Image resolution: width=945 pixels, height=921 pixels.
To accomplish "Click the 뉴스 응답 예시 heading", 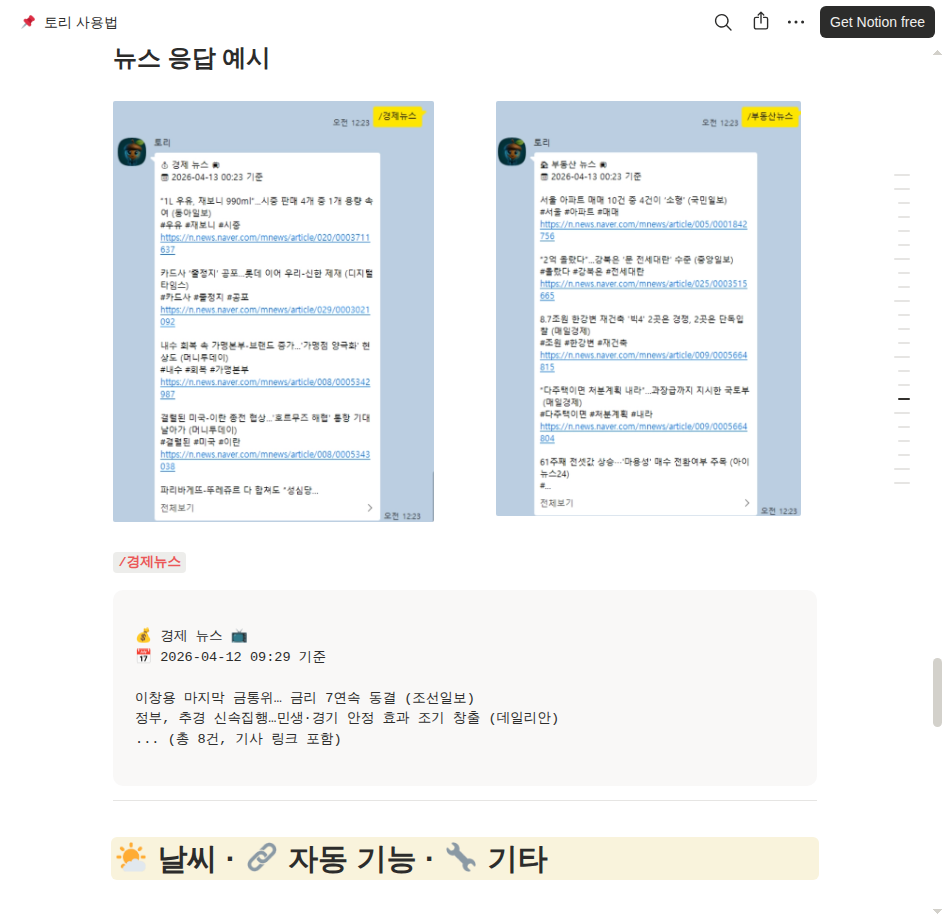I will [191, 59].
